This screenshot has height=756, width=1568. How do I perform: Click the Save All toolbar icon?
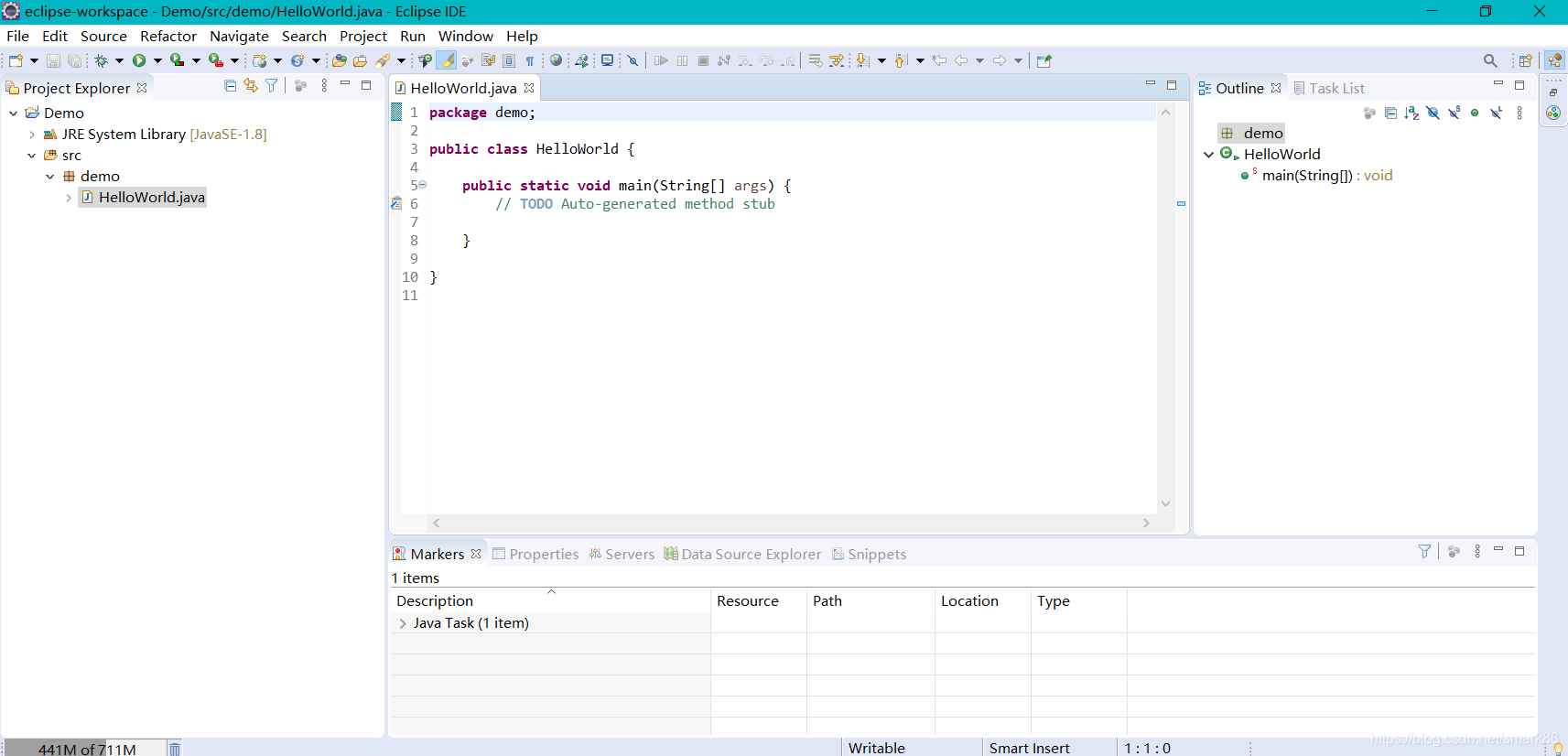tap(74, 60)
